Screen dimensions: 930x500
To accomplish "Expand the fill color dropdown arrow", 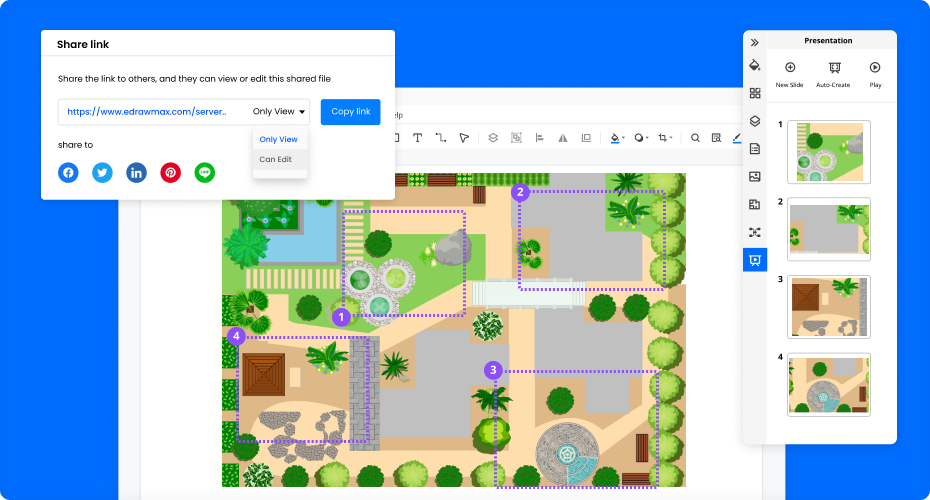I will [x=624, y=138].
